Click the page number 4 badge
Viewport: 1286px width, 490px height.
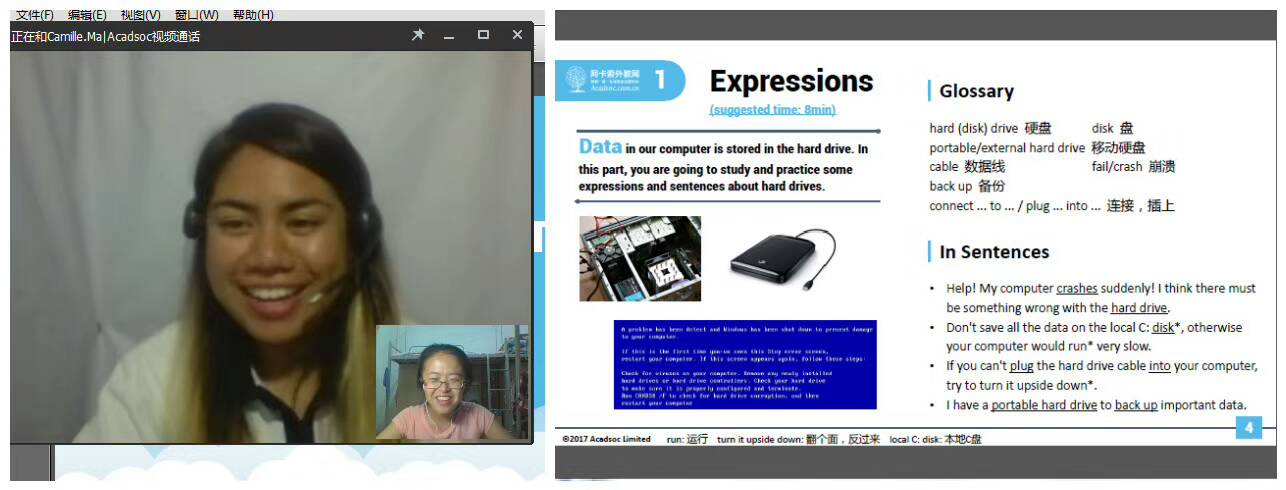pyautogui.click(x=1248, y=429)
